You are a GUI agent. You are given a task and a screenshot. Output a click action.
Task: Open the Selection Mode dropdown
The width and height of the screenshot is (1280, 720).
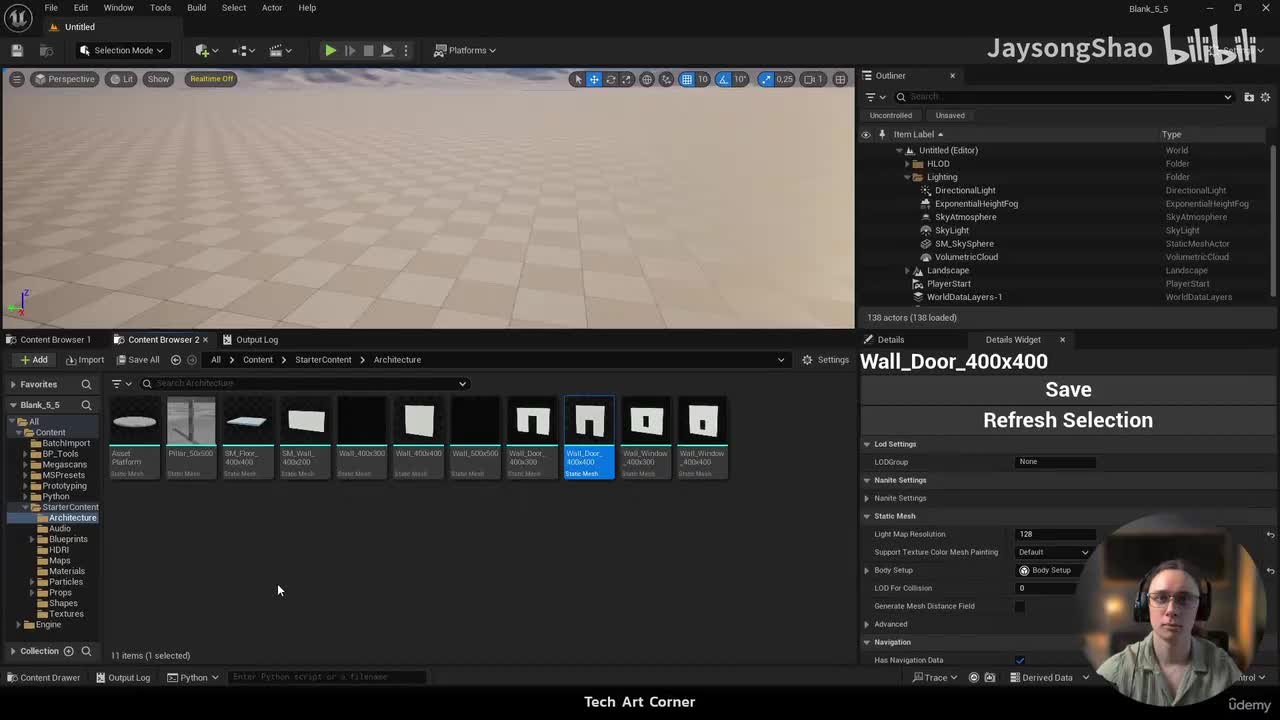[121, 50]
